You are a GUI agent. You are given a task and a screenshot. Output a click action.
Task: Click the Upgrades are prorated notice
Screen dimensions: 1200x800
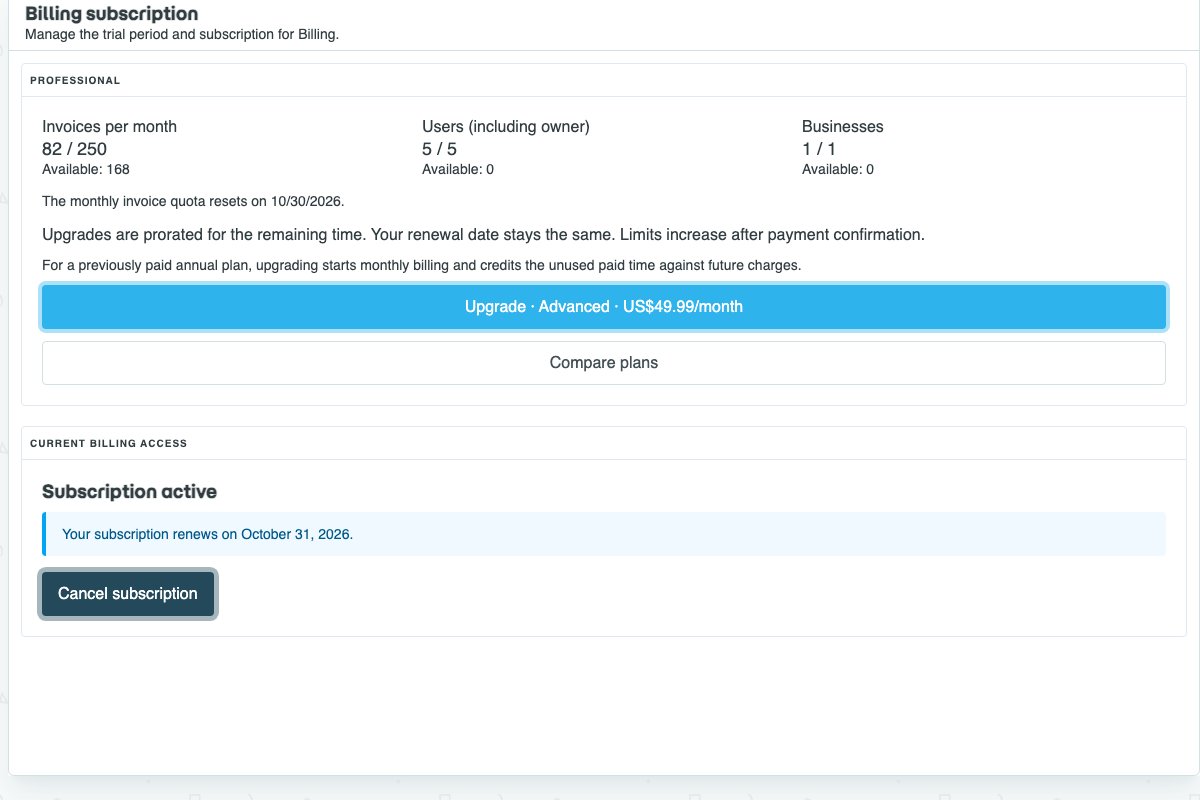coord(483,235)
